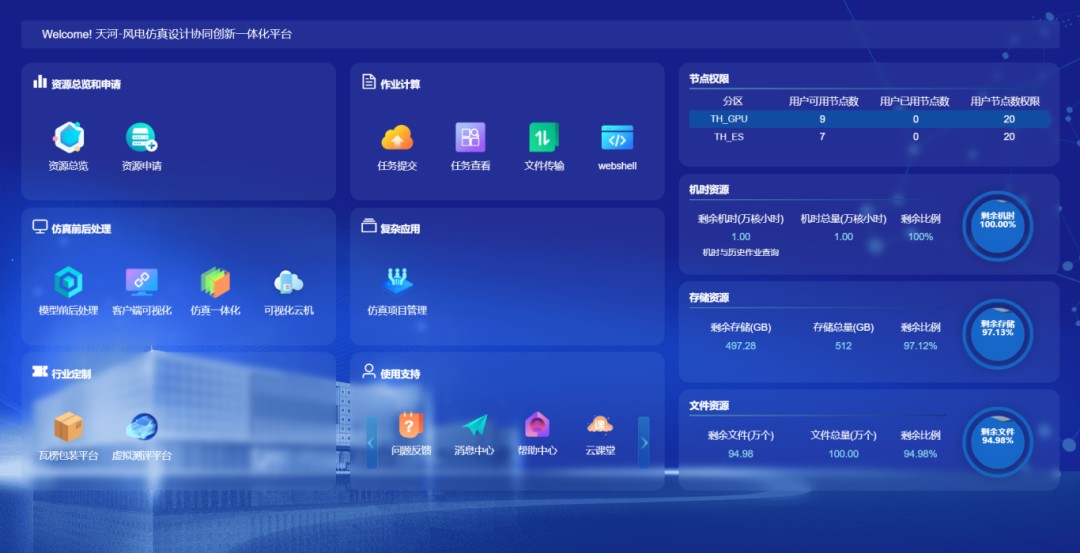Open 客户端可视化 client visualization
The height and width of the screenshot is (553, 1080).
[x=141, y=283]
